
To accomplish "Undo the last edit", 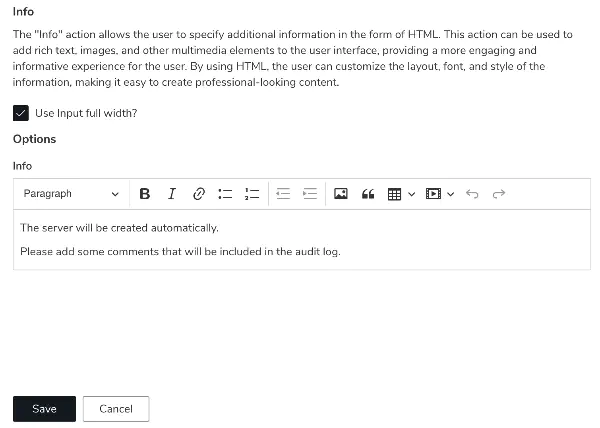I will [472, 194].
